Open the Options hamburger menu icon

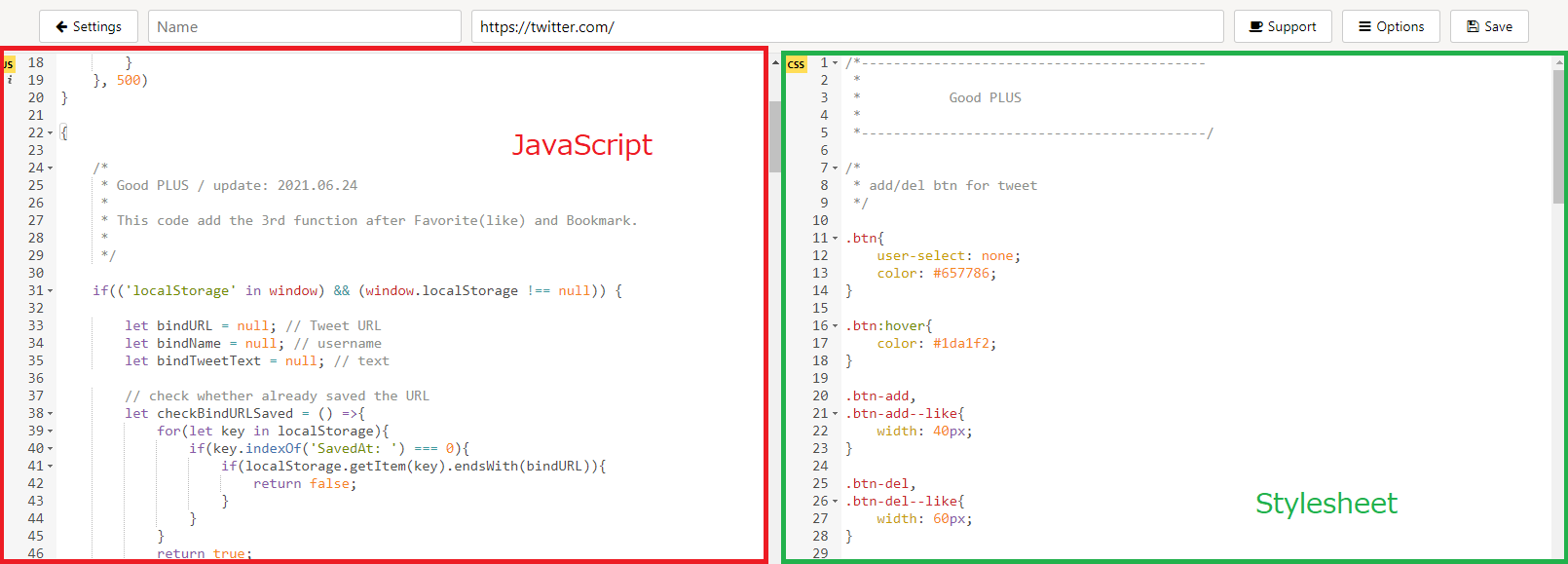click(x=1364, y=27)
